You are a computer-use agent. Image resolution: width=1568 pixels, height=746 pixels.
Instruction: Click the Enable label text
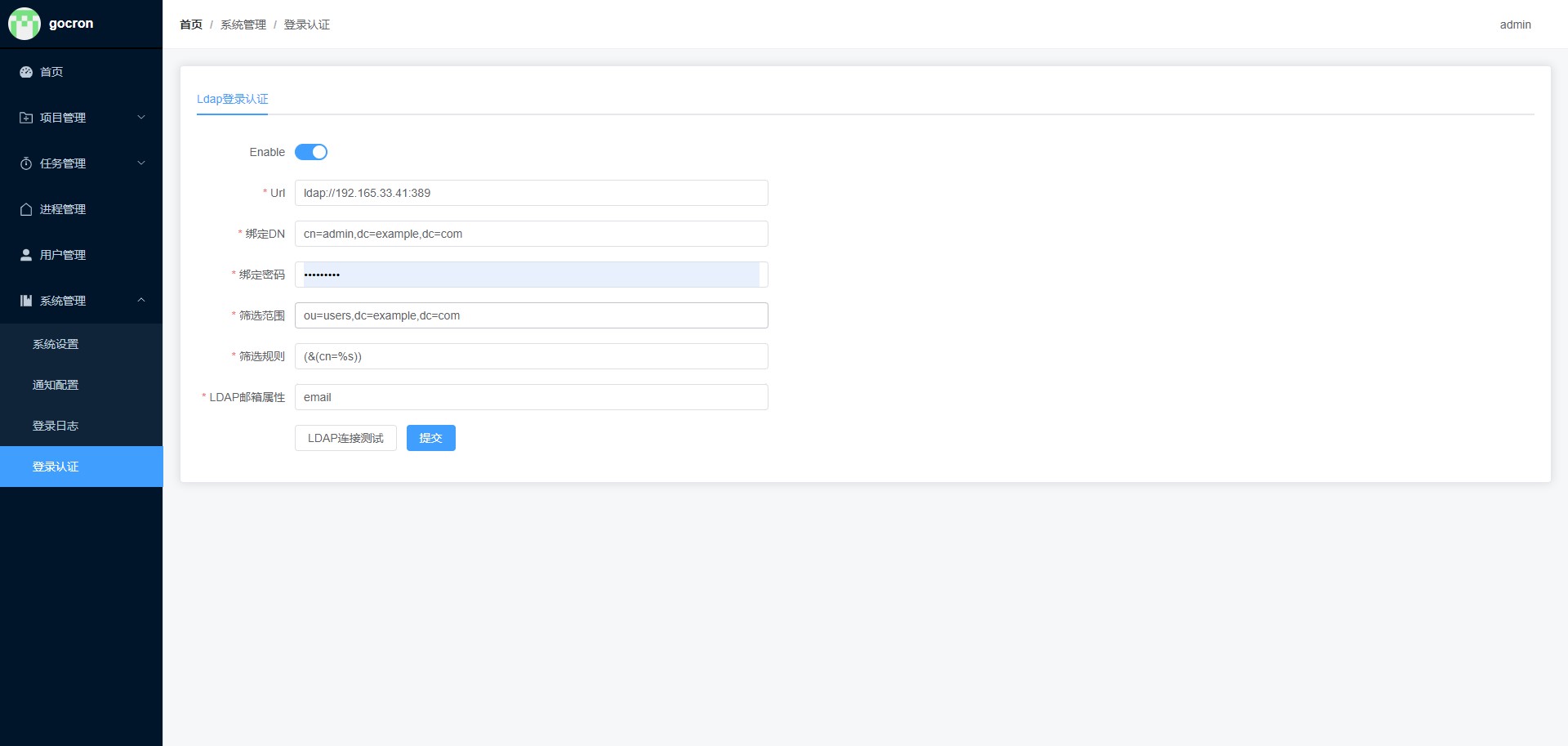pyautogui.click(x=267, y=152)
